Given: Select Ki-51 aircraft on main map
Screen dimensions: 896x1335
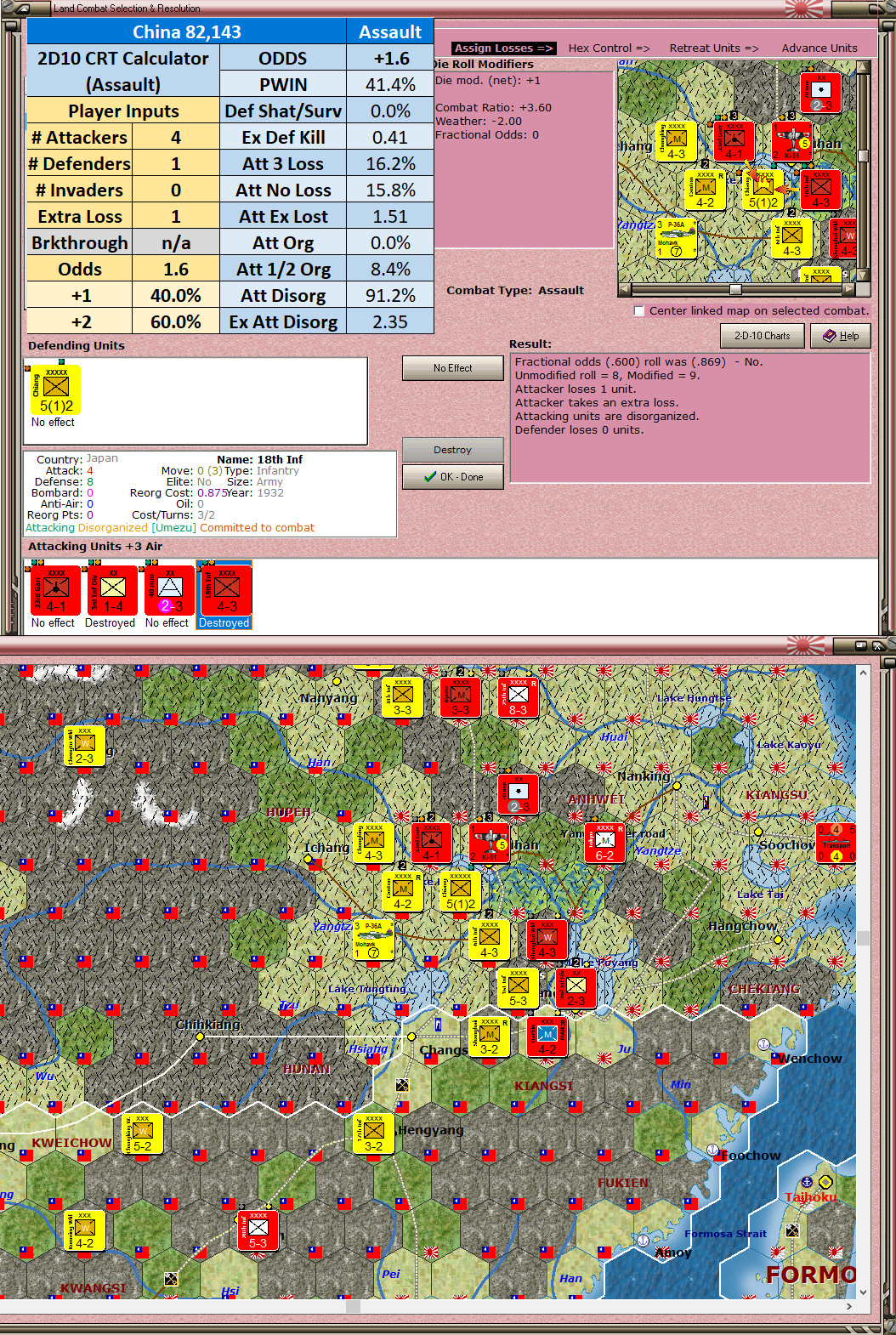Looking at the screenshot, I should point(490,843).
